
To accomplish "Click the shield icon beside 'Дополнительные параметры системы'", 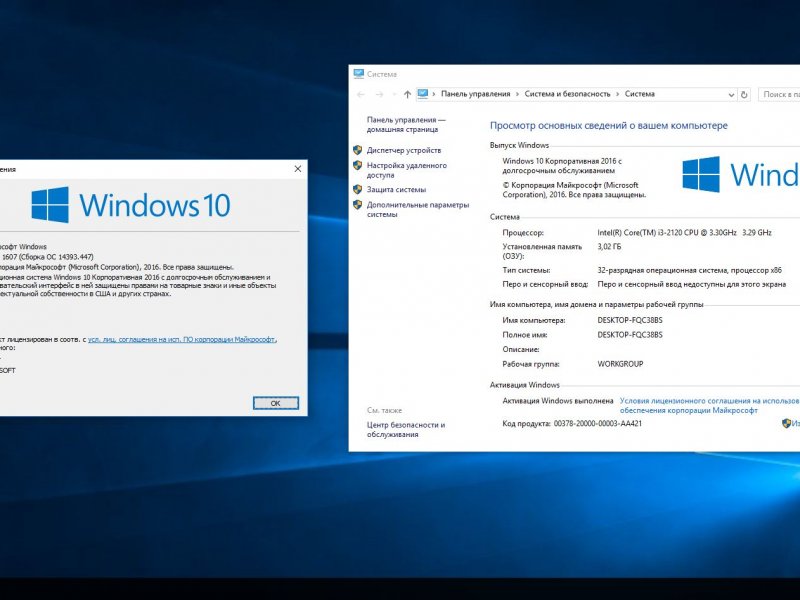I will tap(358, 205).
